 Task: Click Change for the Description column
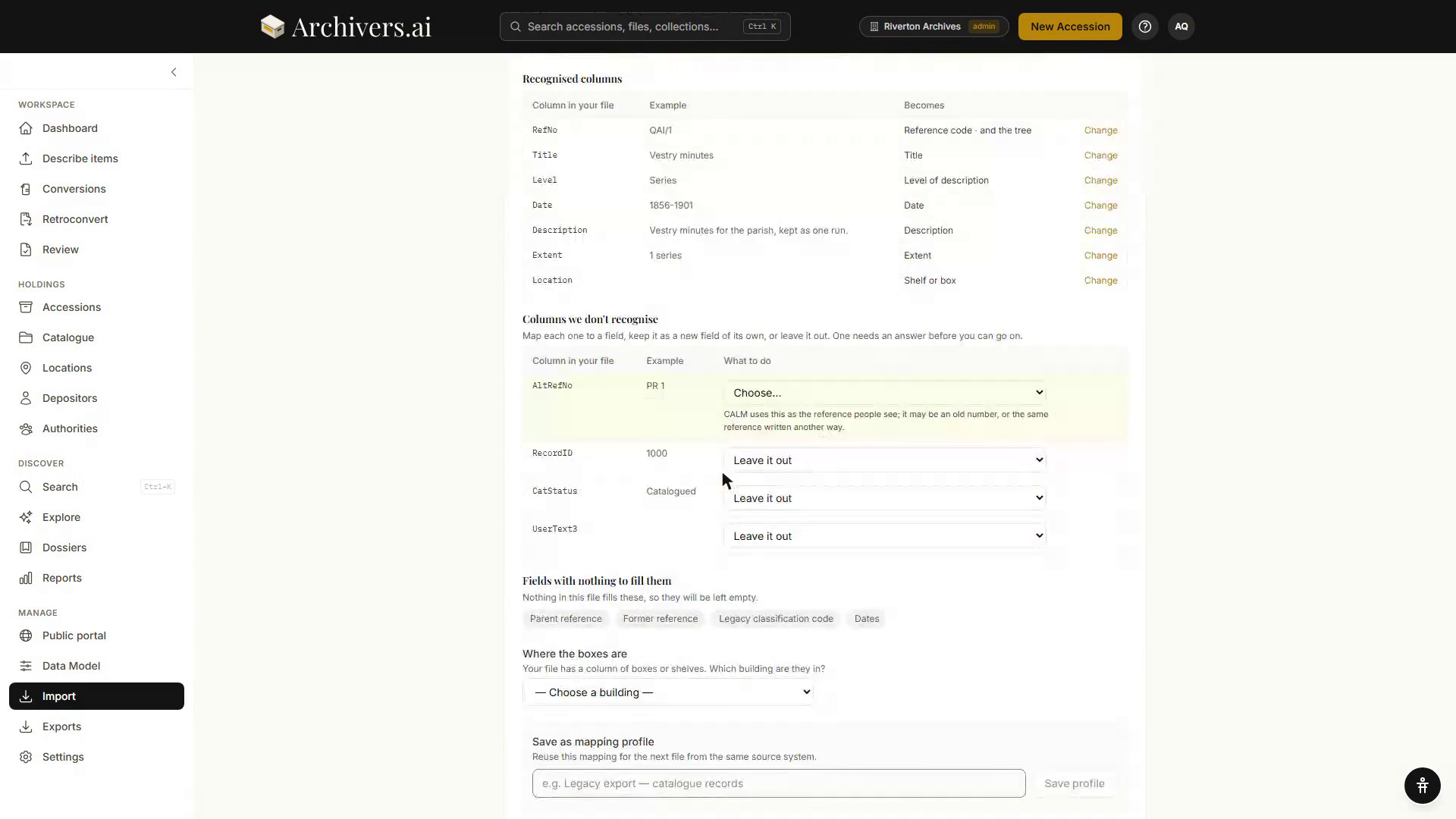tap(1100, 231)
